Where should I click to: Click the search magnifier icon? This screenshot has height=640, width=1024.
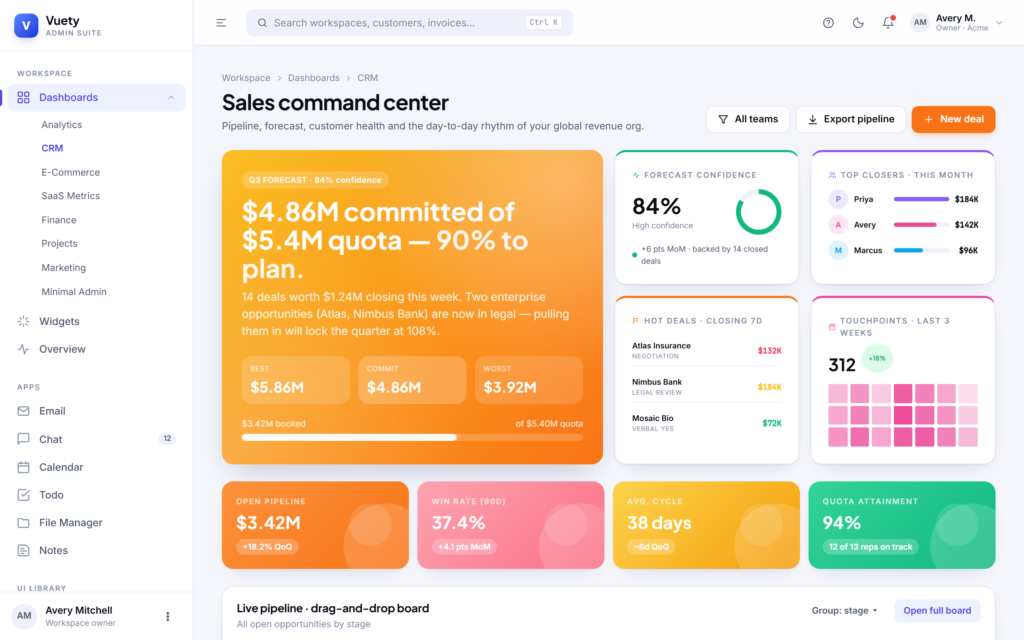262,23
